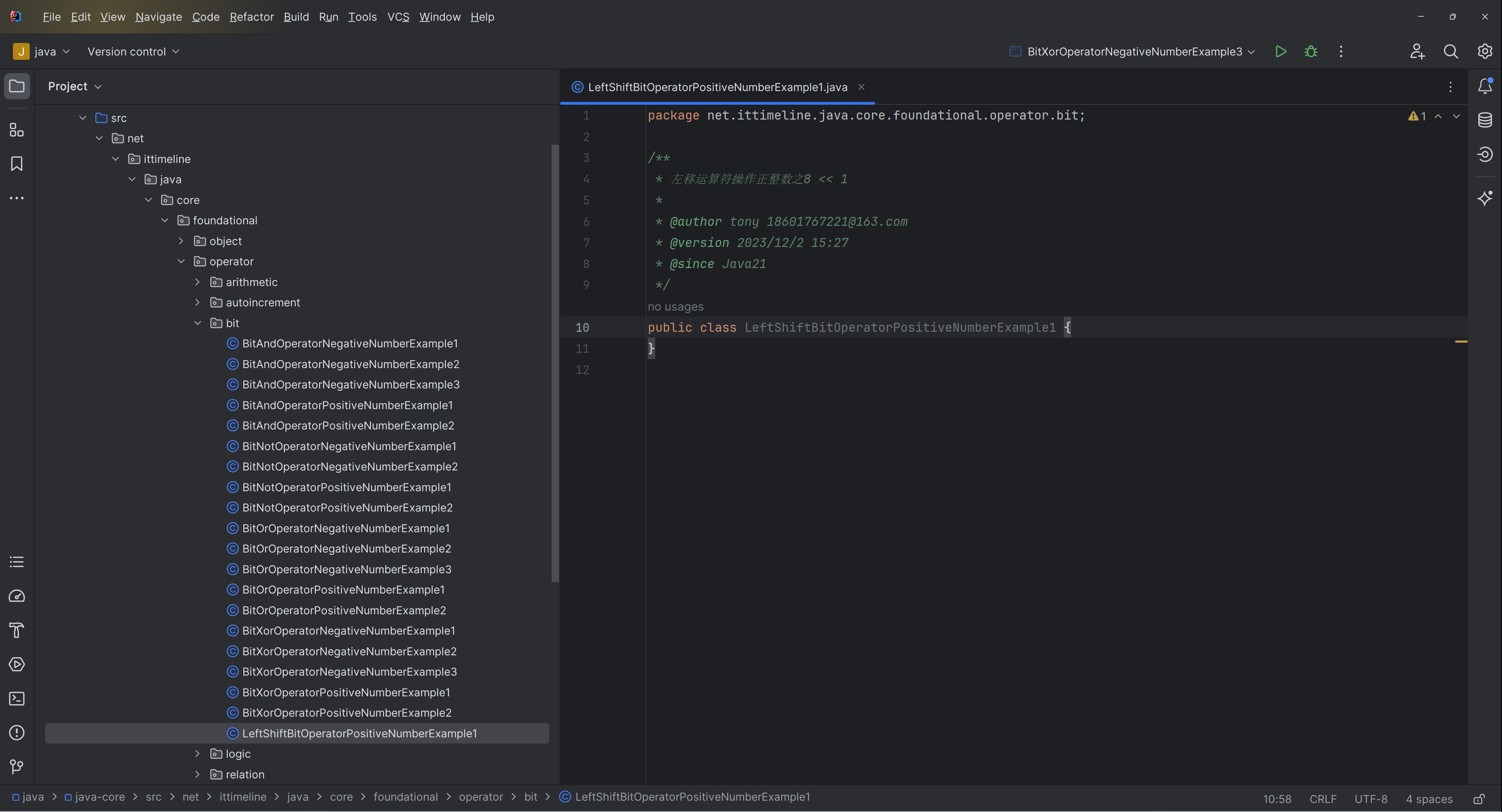This screenshot has width=1502, height=812.
Task: Open more run actions menu
Action: click(1341, 51)
